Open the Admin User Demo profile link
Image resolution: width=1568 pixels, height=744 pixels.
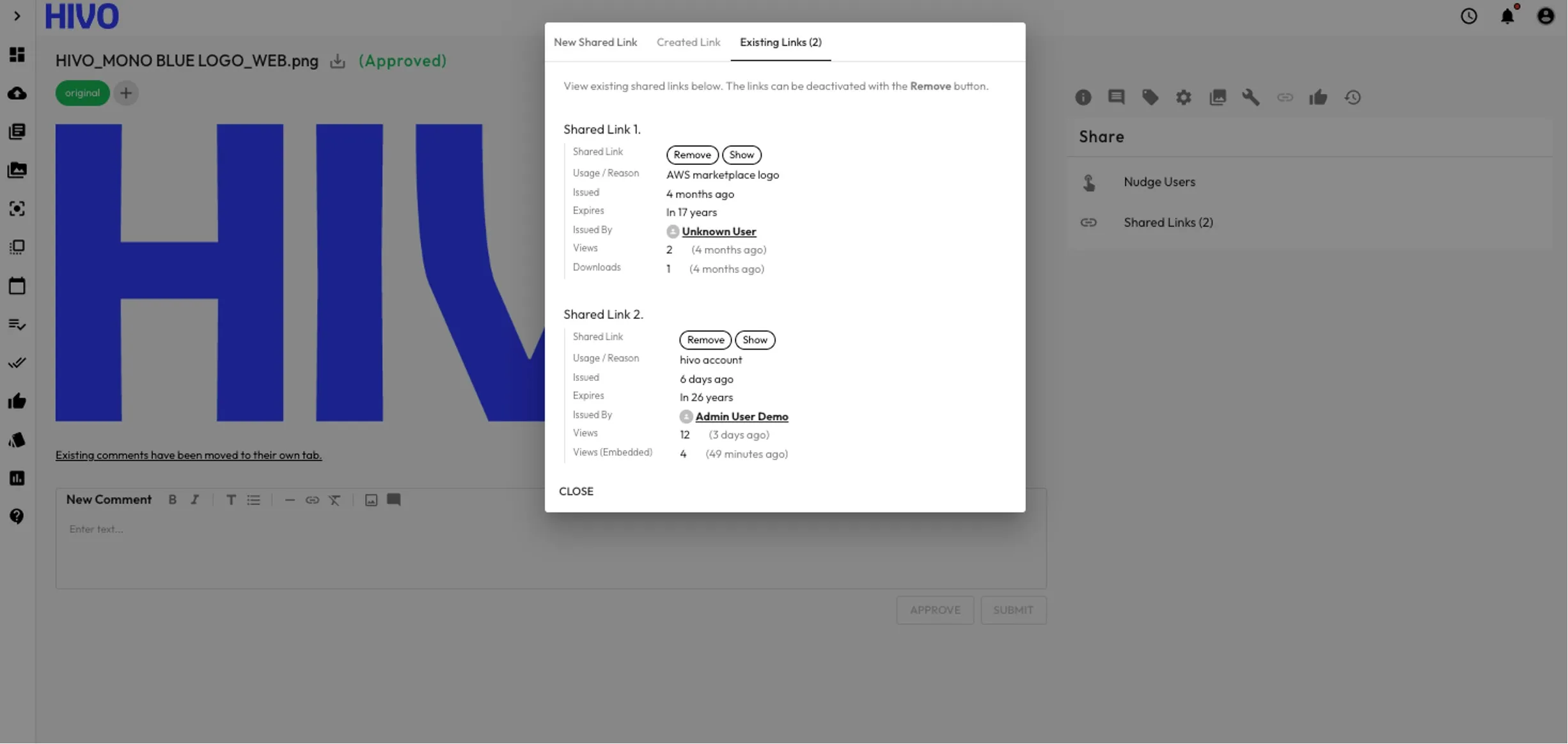pos(742,417)
